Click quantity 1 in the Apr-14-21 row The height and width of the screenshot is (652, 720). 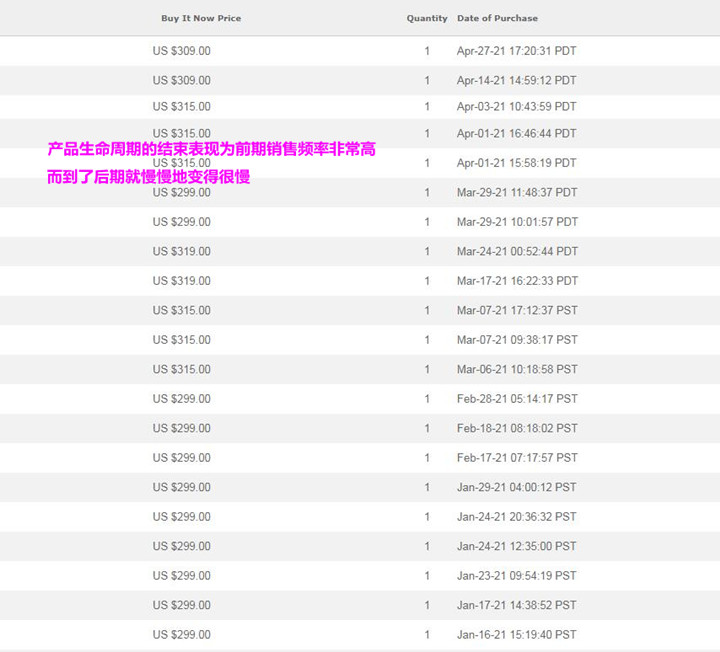427,80
